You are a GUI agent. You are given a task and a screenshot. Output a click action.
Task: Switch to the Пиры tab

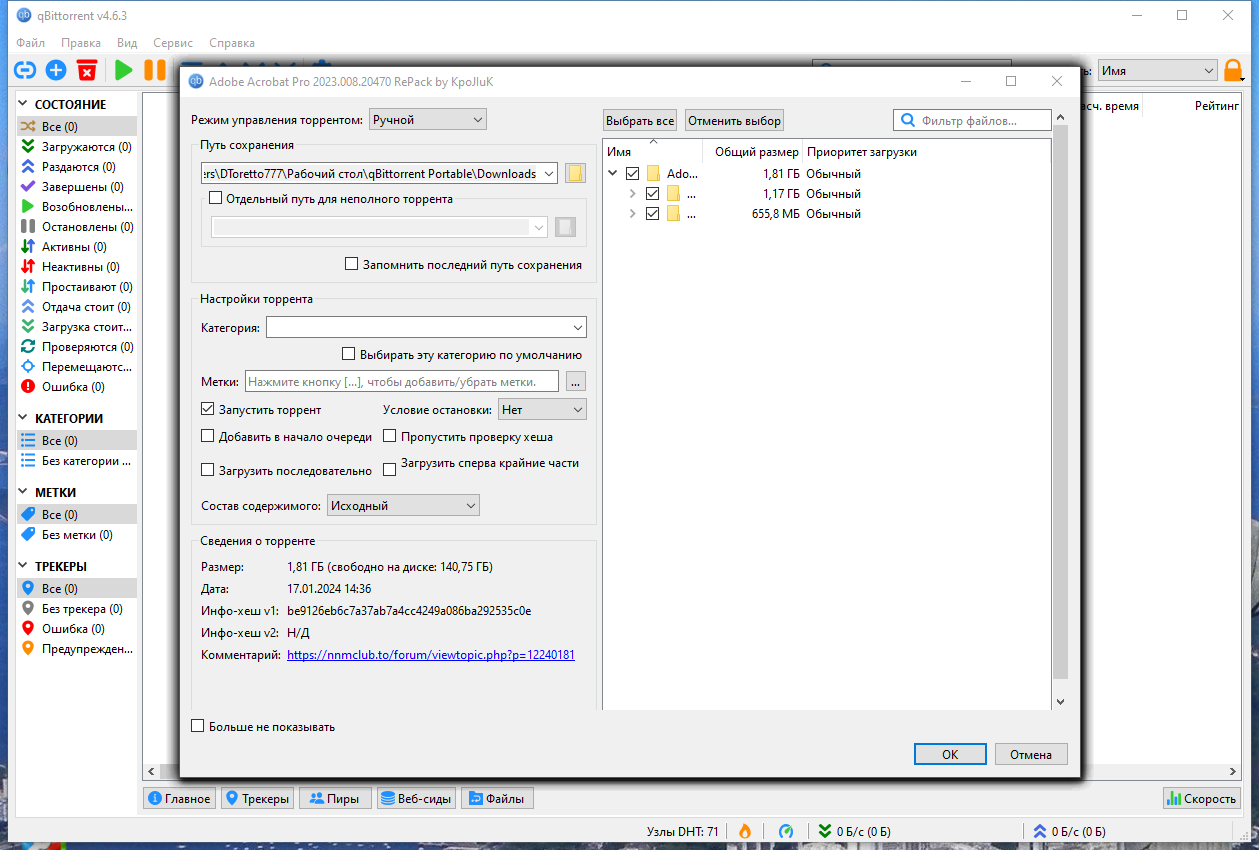[334, 797]
